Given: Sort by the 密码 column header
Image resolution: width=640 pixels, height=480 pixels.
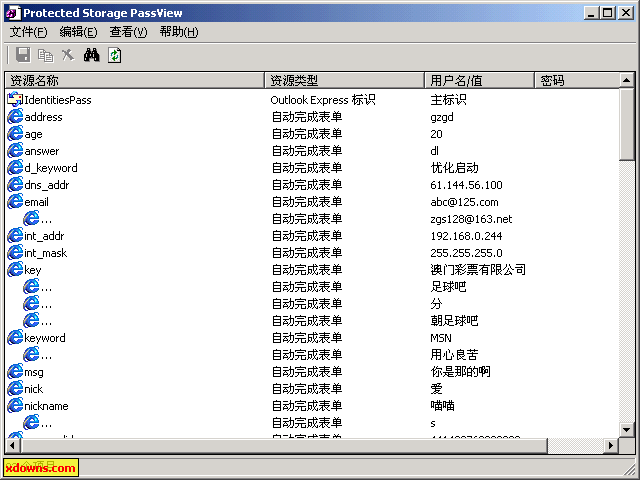Looking at the screenshot, I should click(x=577, y=80).
